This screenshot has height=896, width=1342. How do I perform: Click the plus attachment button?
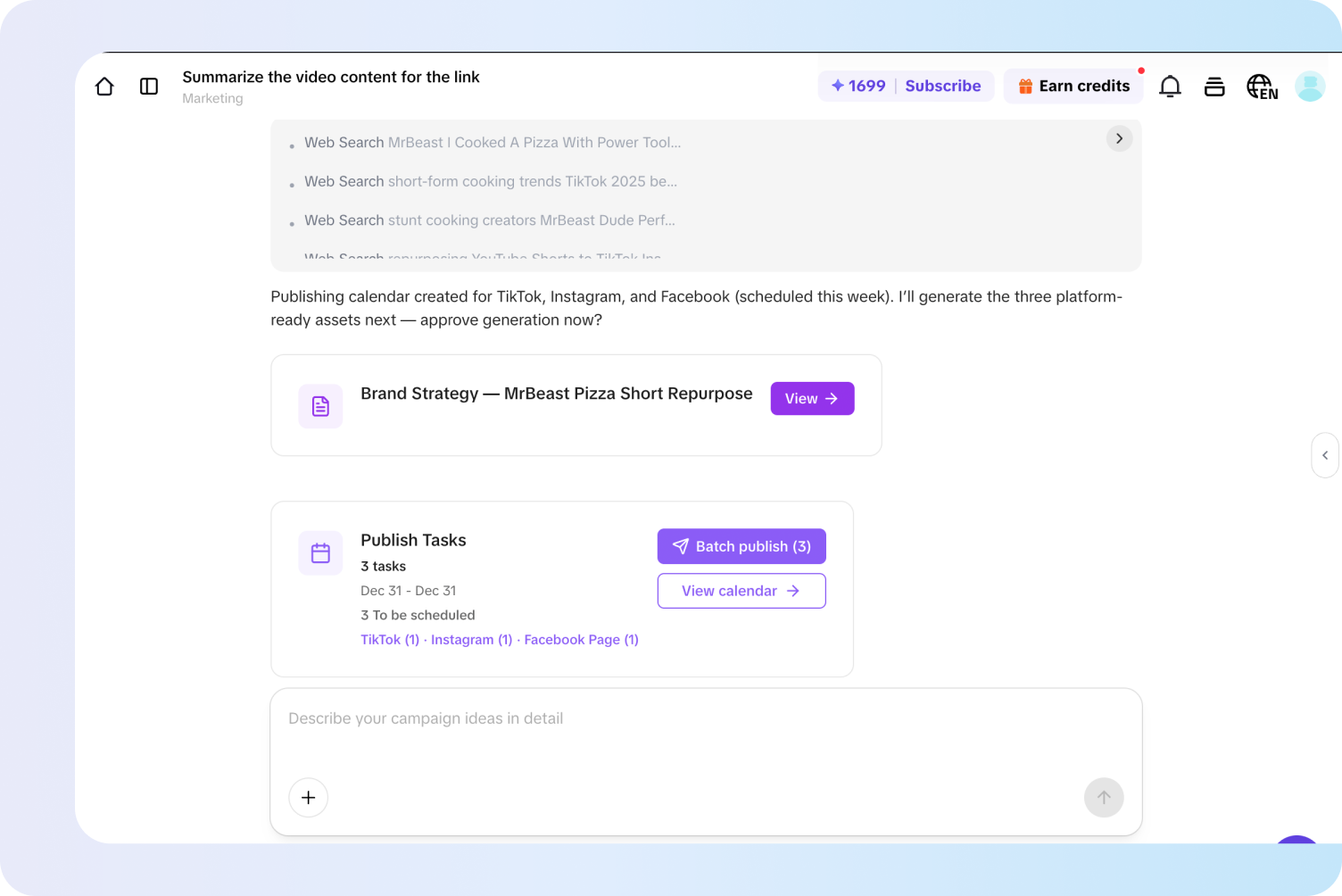[x=309, y=797]
